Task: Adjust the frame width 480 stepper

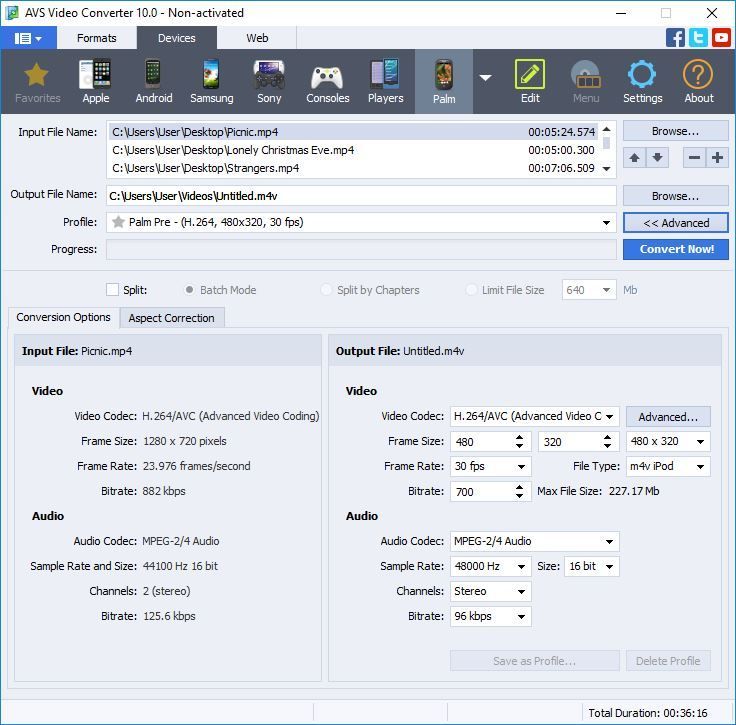Action: pos(519,441)
